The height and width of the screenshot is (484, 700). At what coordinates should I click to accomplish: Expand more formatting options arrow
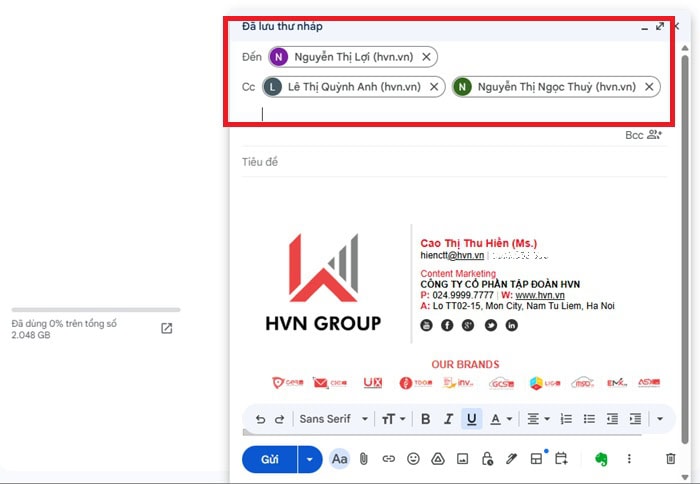[x=660, y=419]
